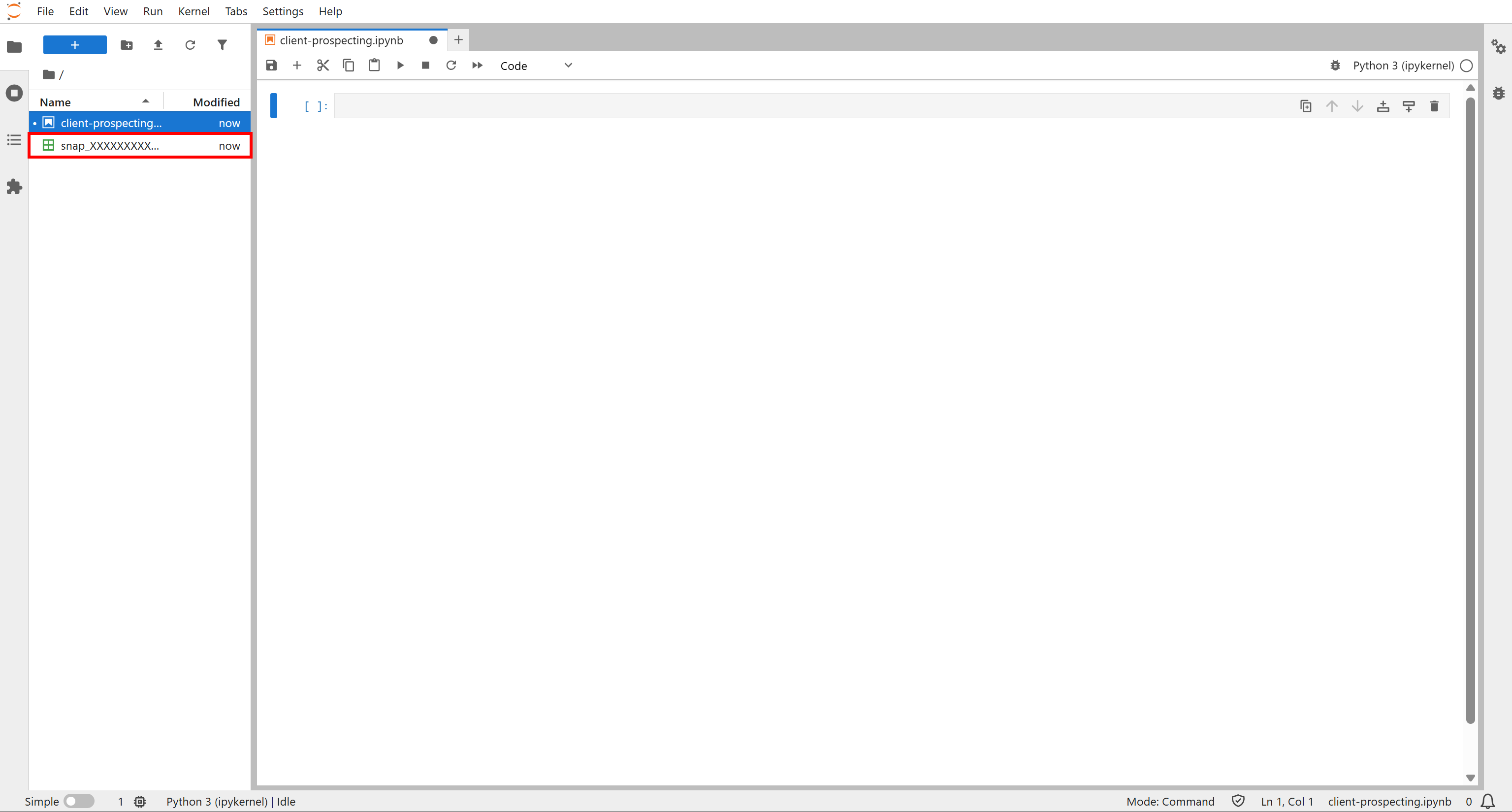Interrupt the kernel
Viewport: 1512px width, 812px height.
(x=425, y=65)
